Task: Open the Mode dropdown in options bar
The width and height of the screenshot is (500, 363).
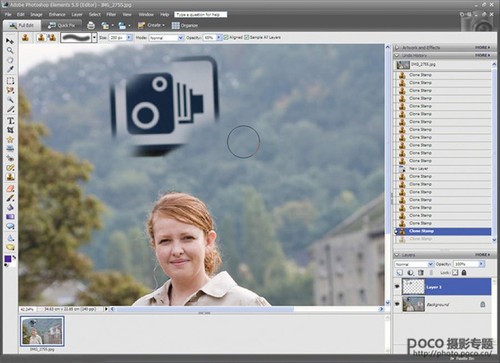Action: click(166, 38)
